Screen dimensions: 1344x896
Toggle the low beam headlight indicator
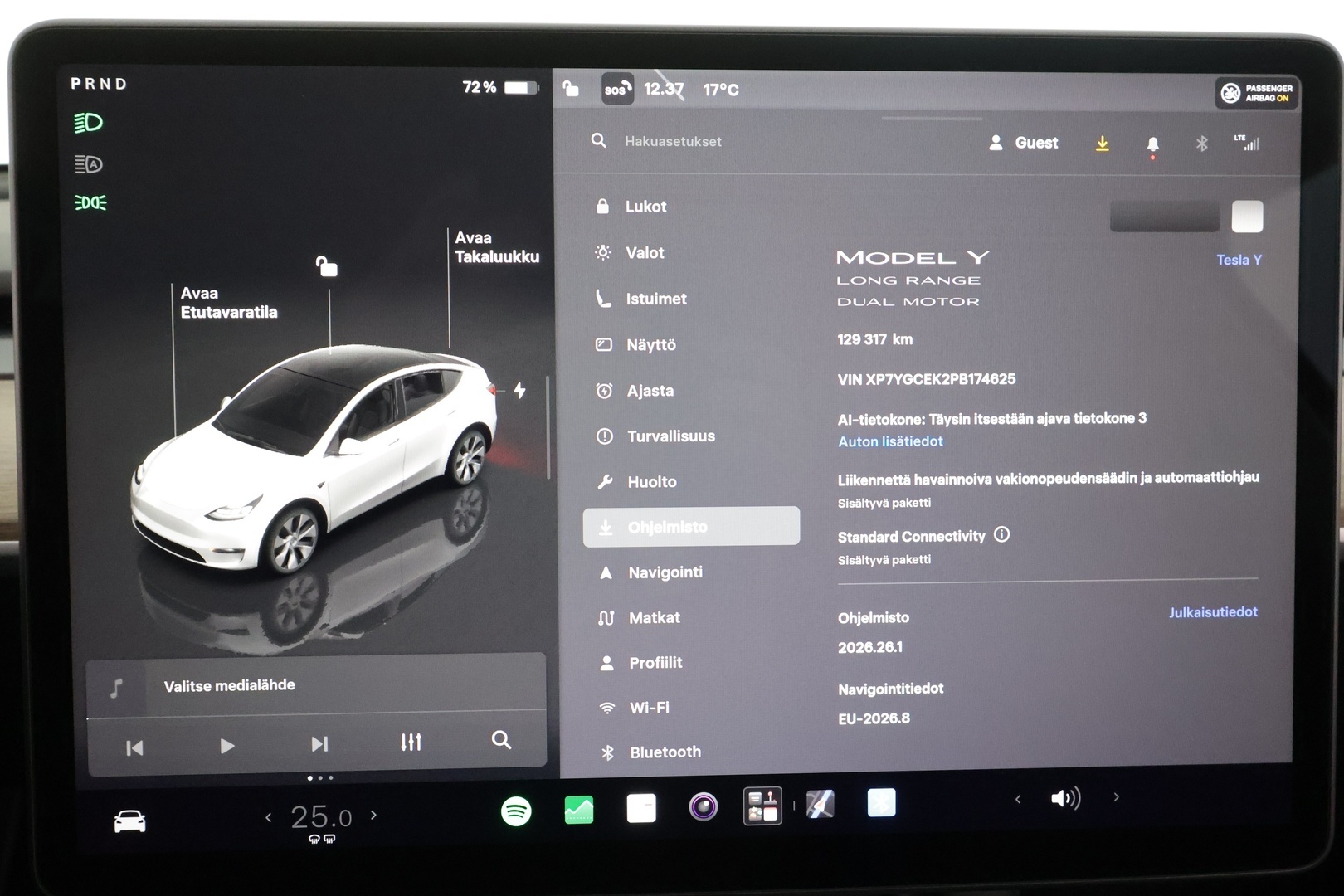(x=88, y=123)
